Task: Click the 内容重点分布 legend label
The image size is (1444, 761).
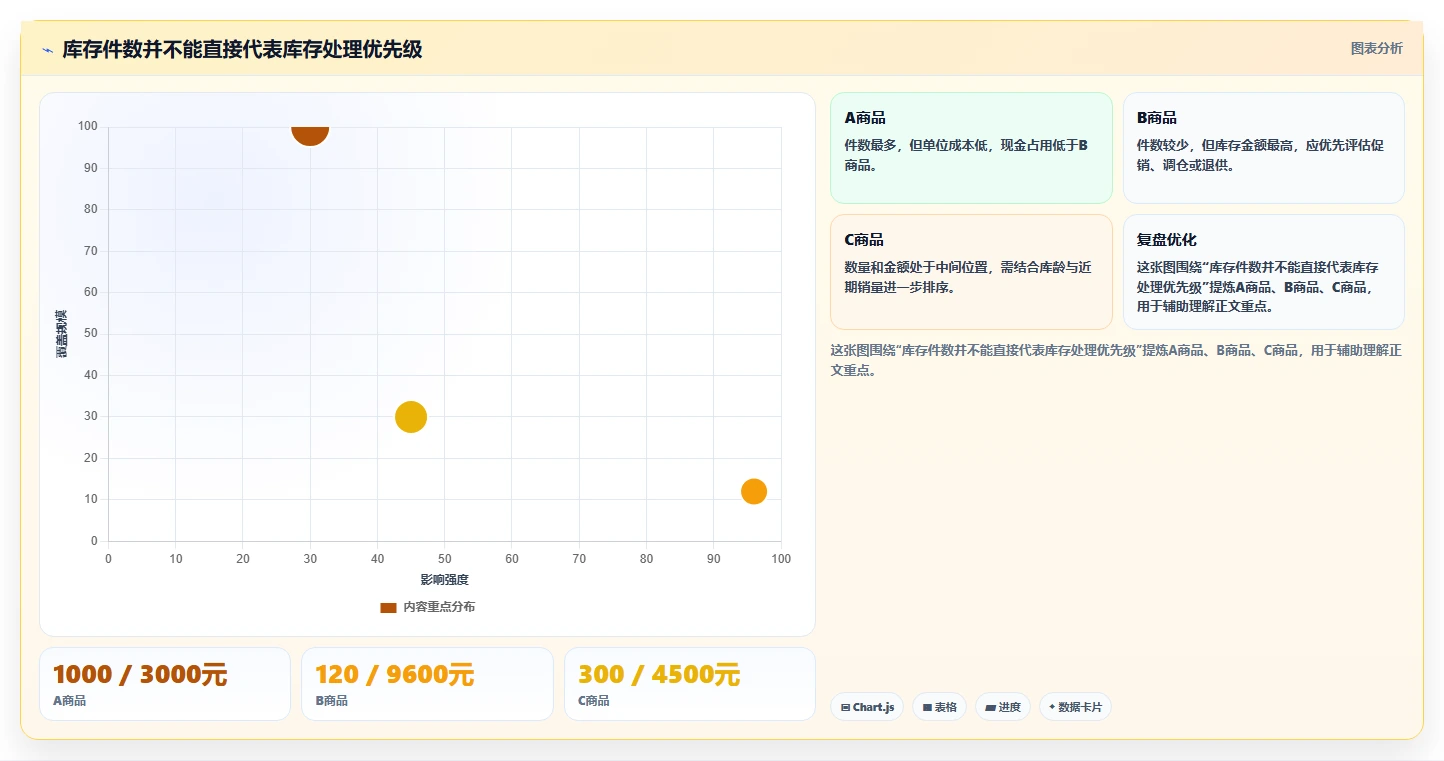Action: [x=439, y=607]
